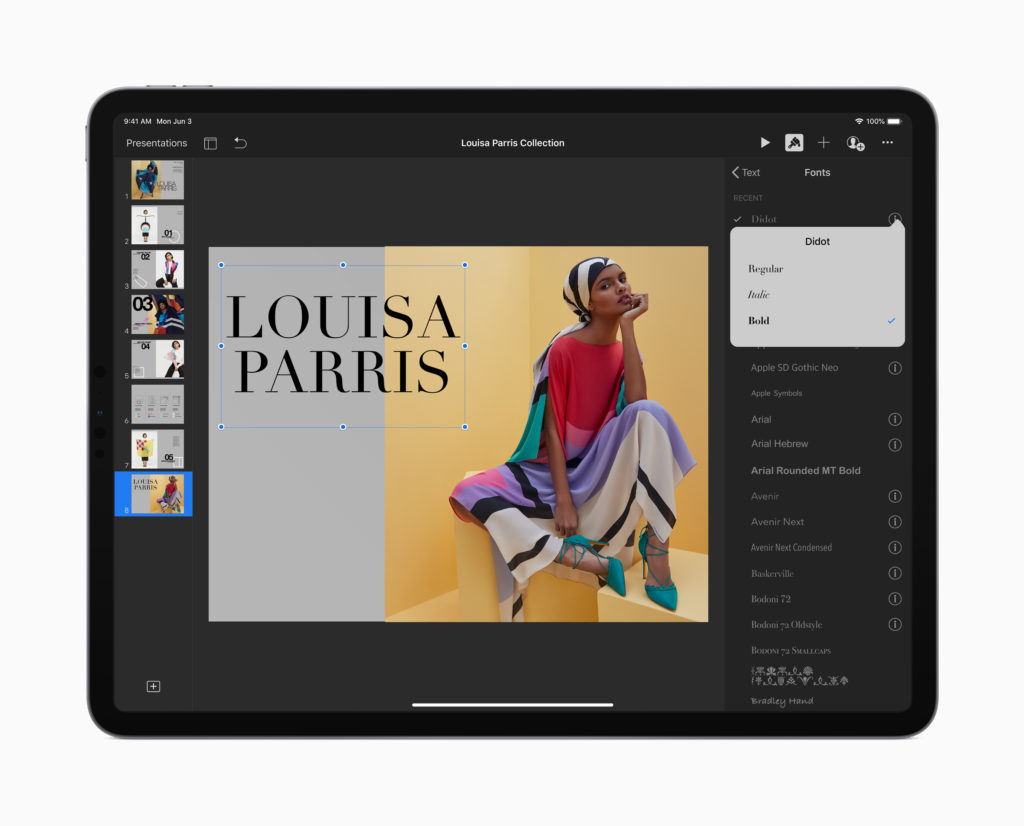
Task: Insert an object using the plus icon
Action: coord(824,142)
